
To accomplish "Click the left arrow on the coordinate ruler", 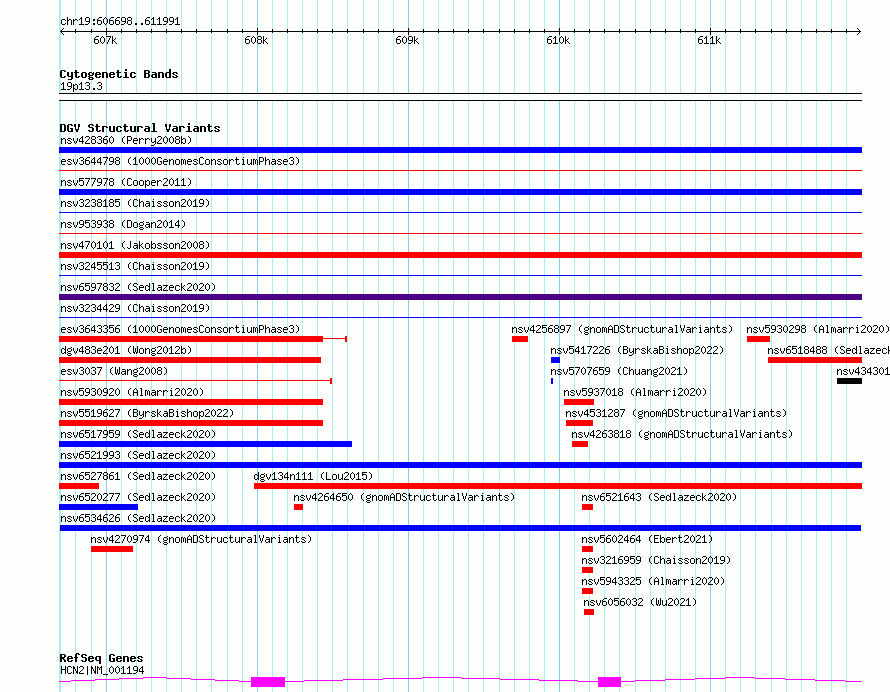I will click(62, 31).
